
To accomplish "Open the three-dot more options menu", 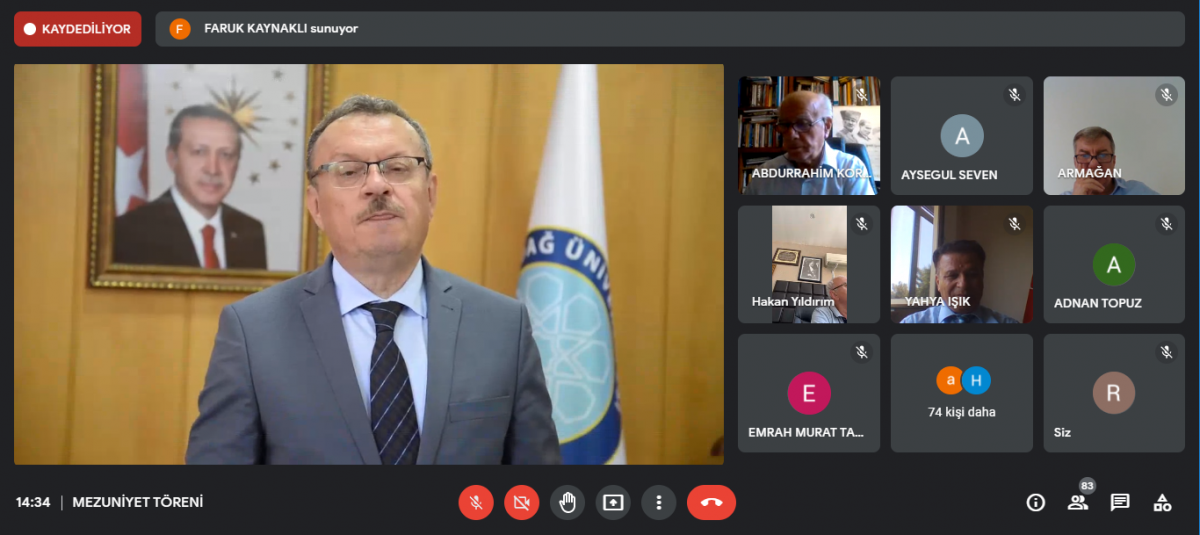I will pos(658,502).
